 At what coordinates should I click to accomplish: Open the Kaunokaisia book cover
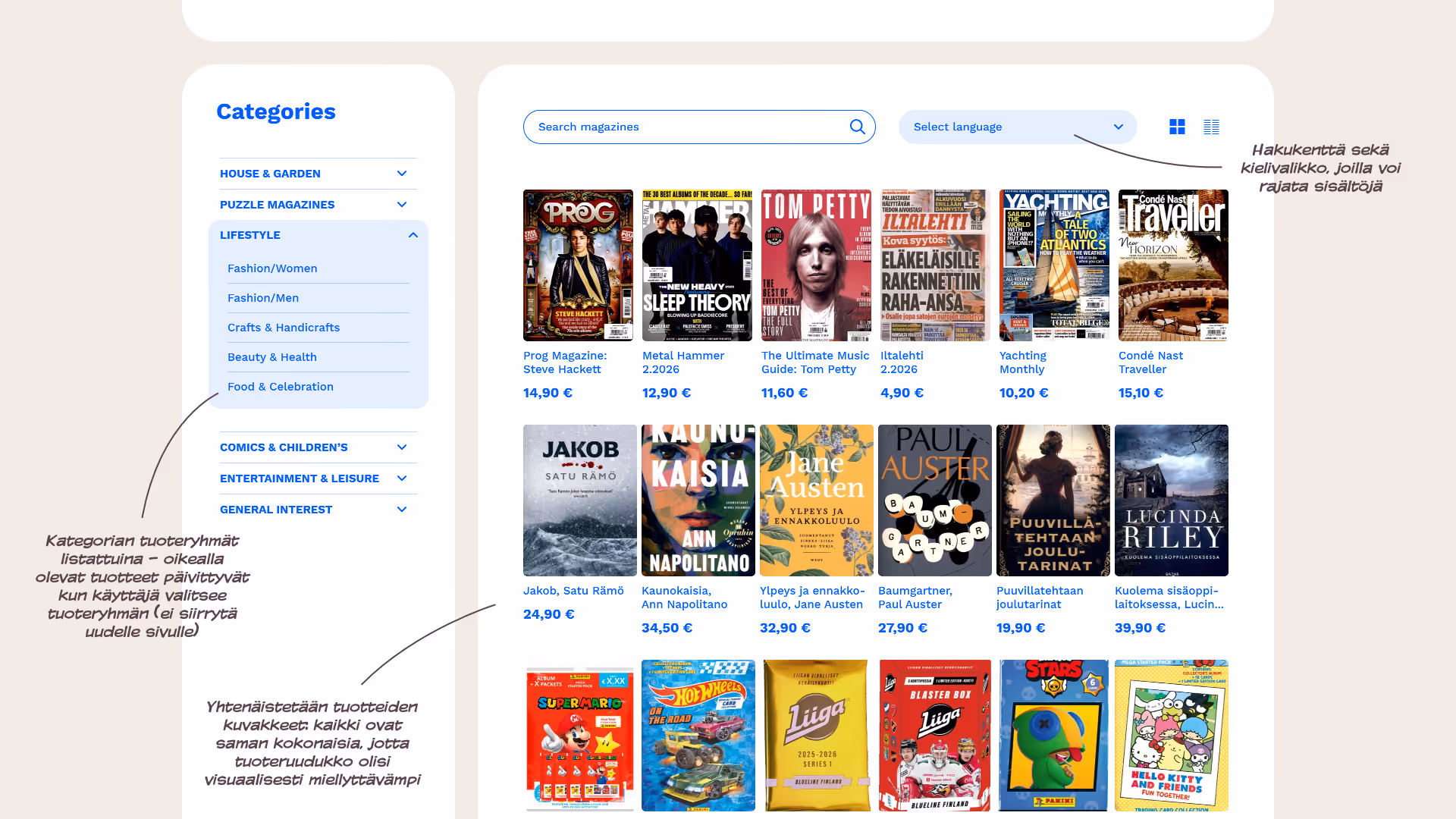[x=698, y=500]
